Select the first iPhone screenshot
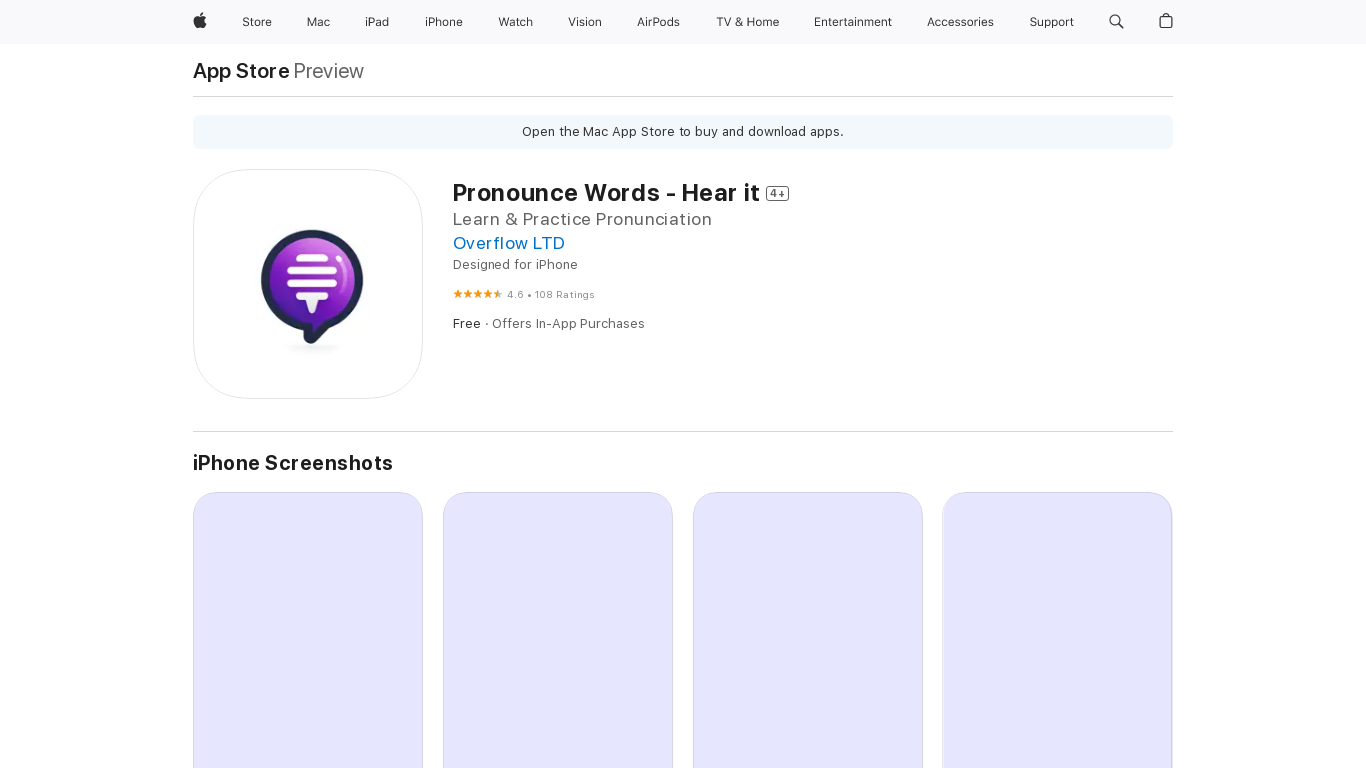 point(308,630)
